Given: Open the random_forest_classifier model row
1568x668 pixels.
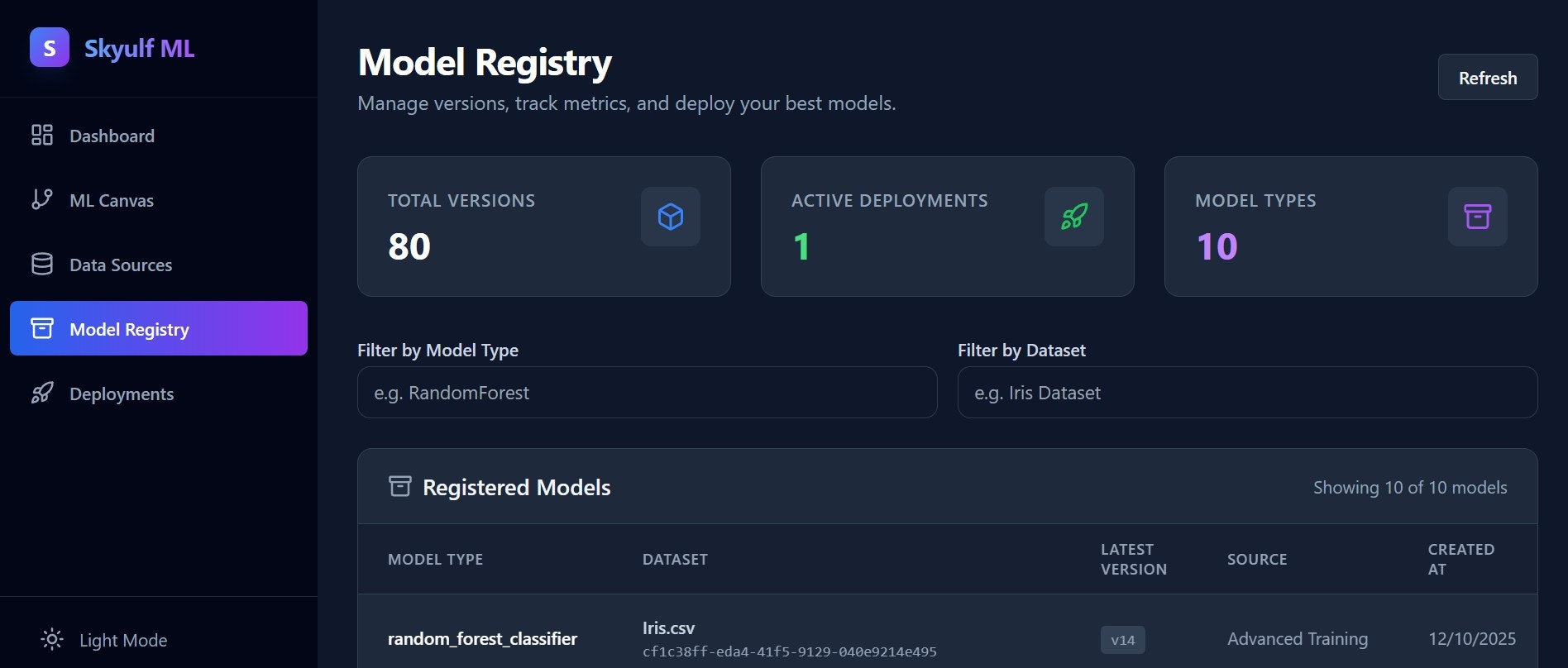Looking at the screenshot, I should [948, 638].
